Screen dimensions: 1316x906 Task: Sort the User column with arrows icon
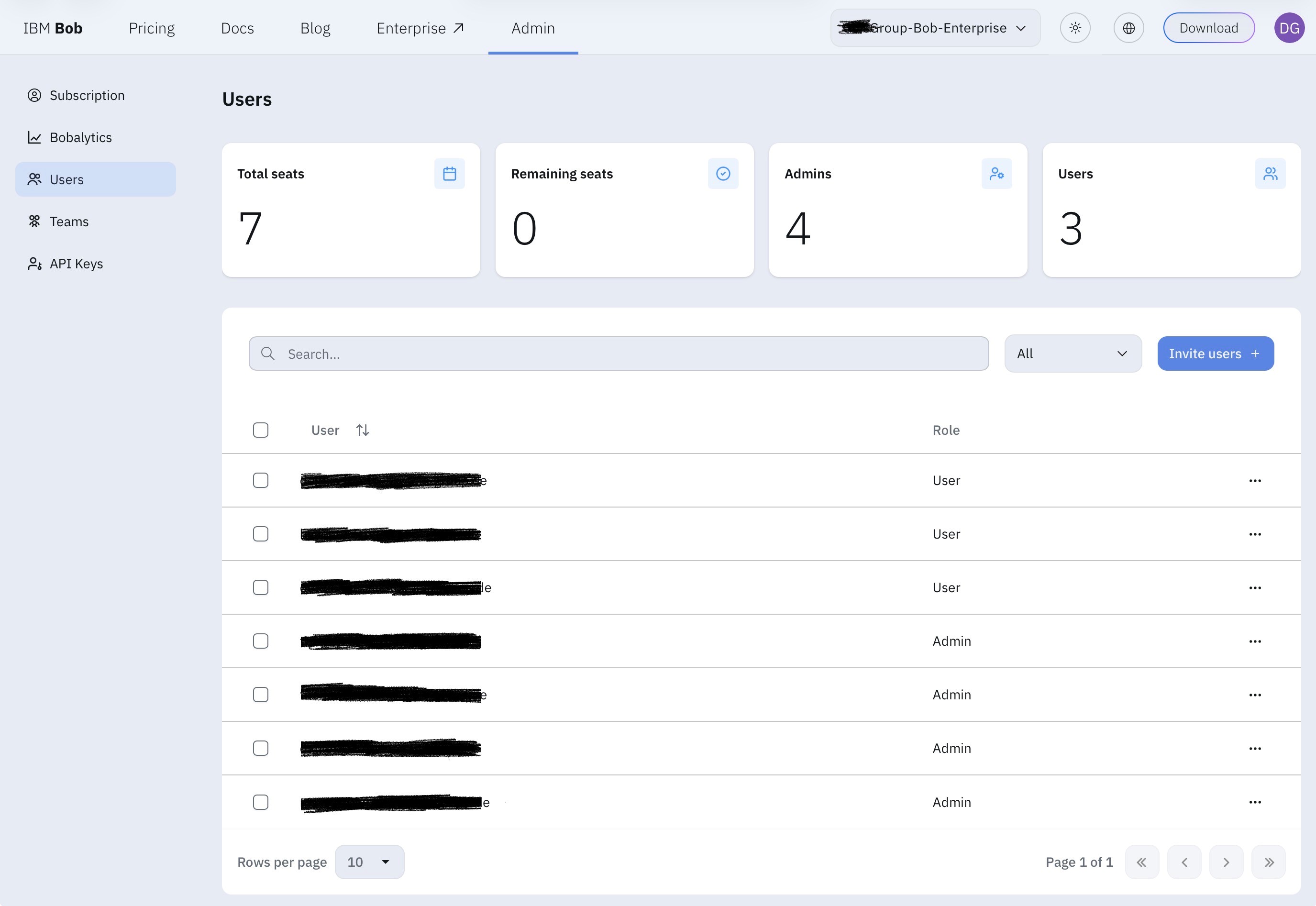363,431
